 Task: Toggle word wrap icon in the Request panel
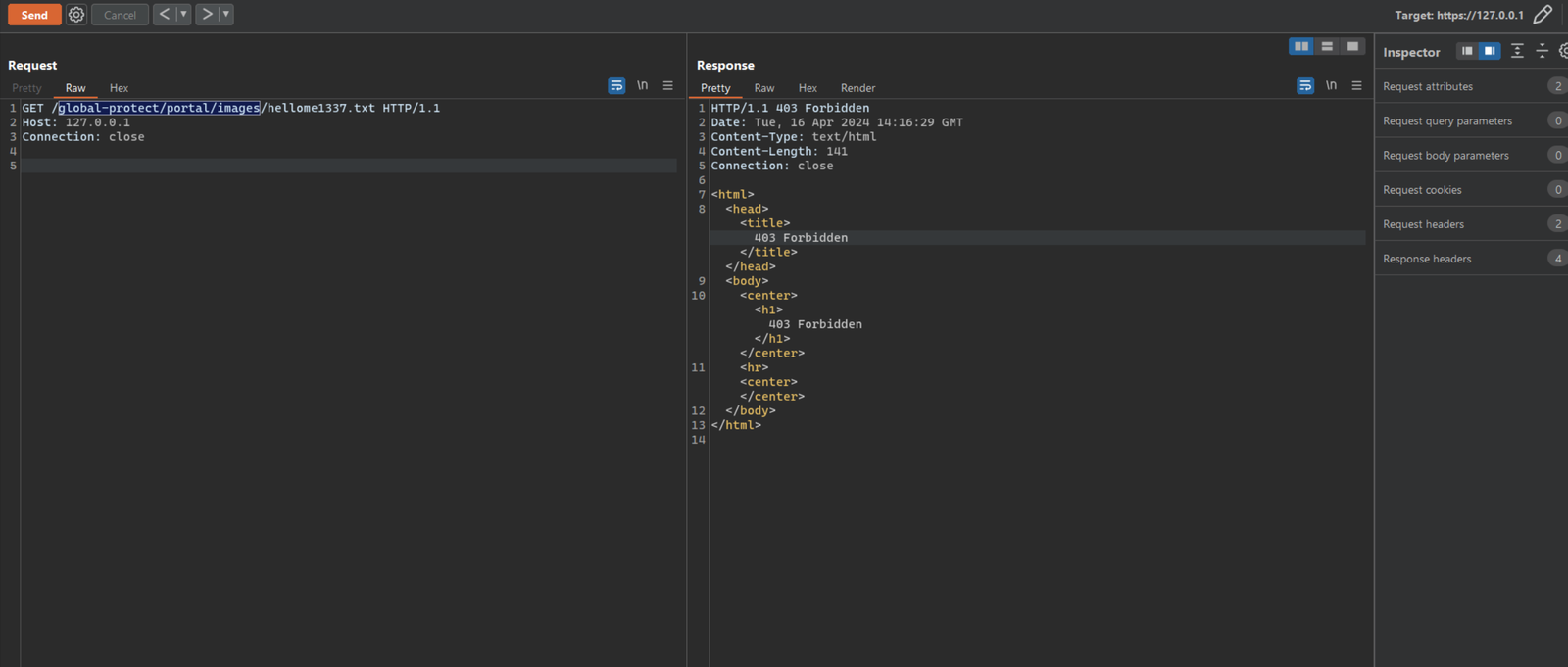click(x=616, y=86)
